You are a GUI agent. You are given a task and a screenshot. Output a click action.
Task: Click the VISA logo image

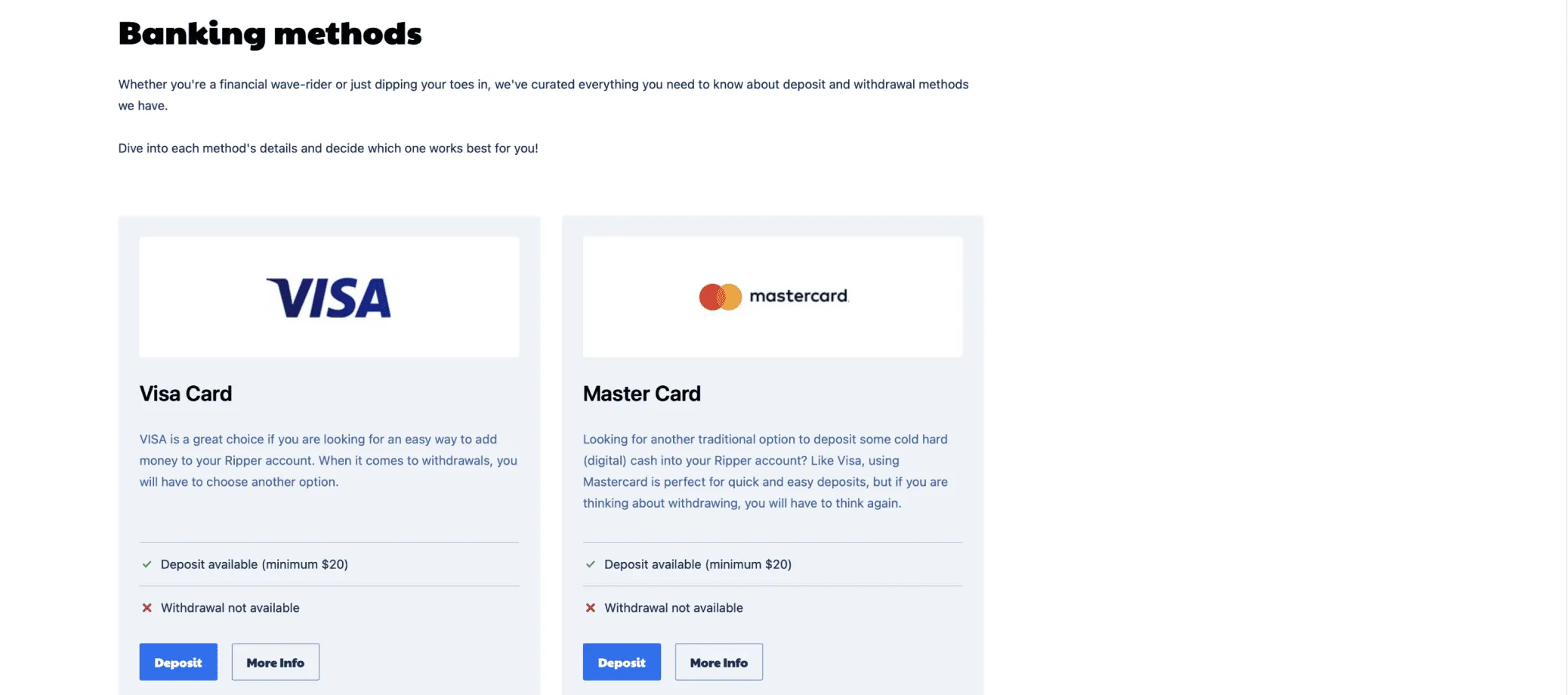[329, 297]
